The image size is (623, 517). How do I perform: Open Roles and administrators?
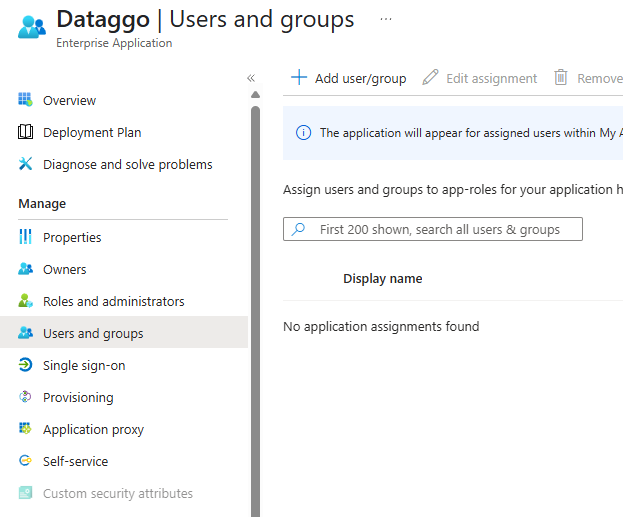coord(114,301)
